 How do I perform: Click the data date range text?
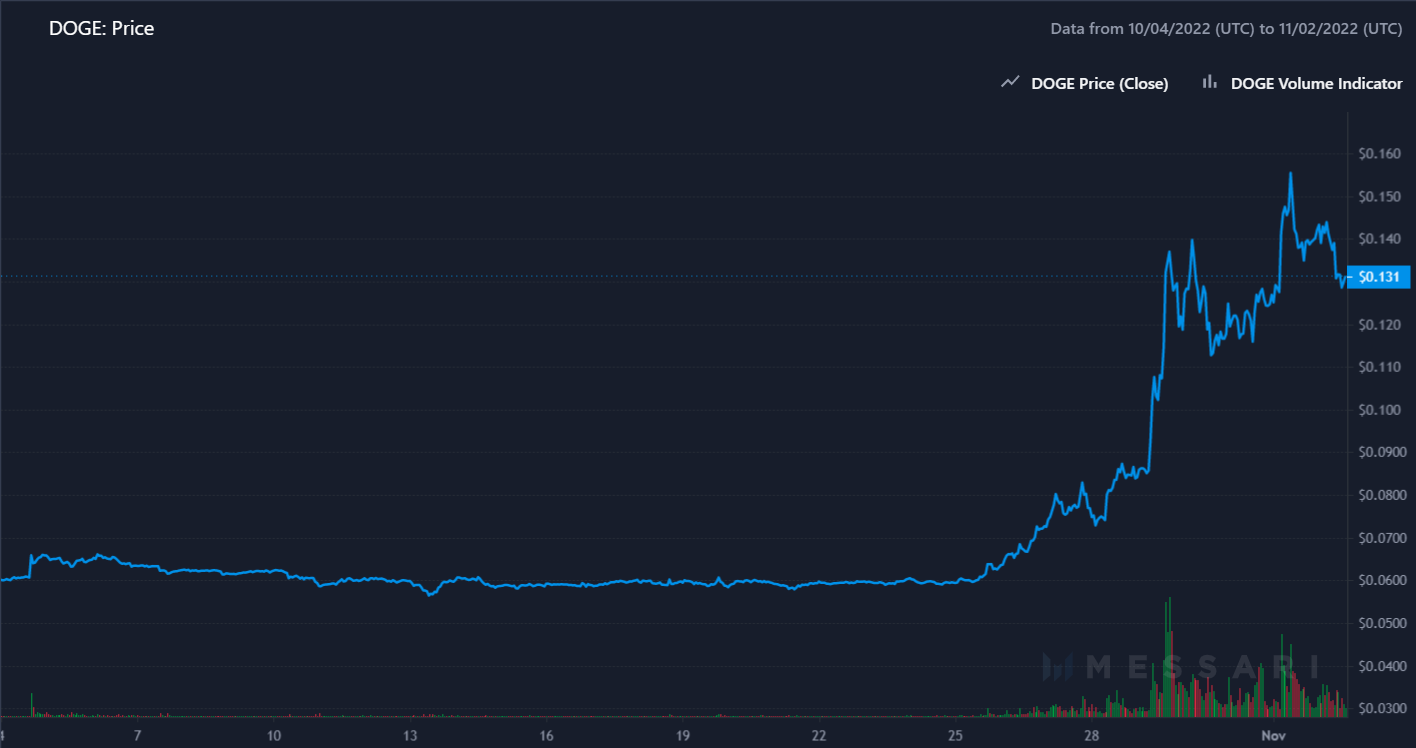1225,29
